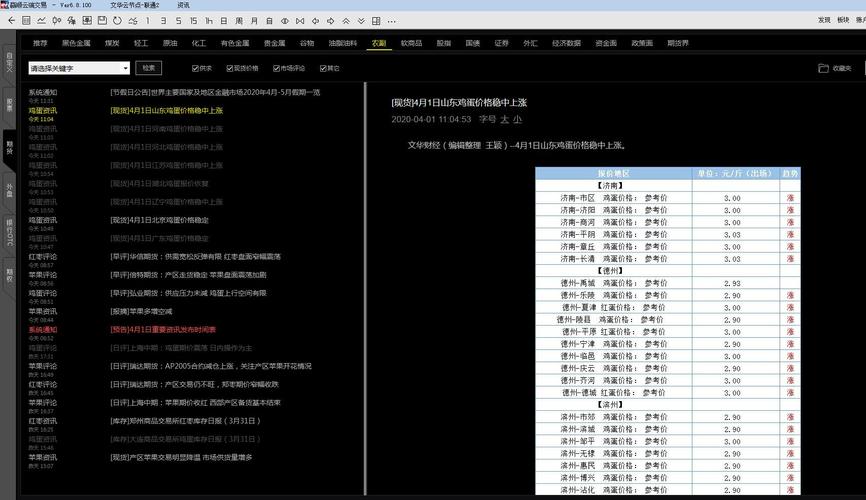Click the left pointing arrow icon
The width and height of the screenshot is (866, 500).
[x=315, y=20]
